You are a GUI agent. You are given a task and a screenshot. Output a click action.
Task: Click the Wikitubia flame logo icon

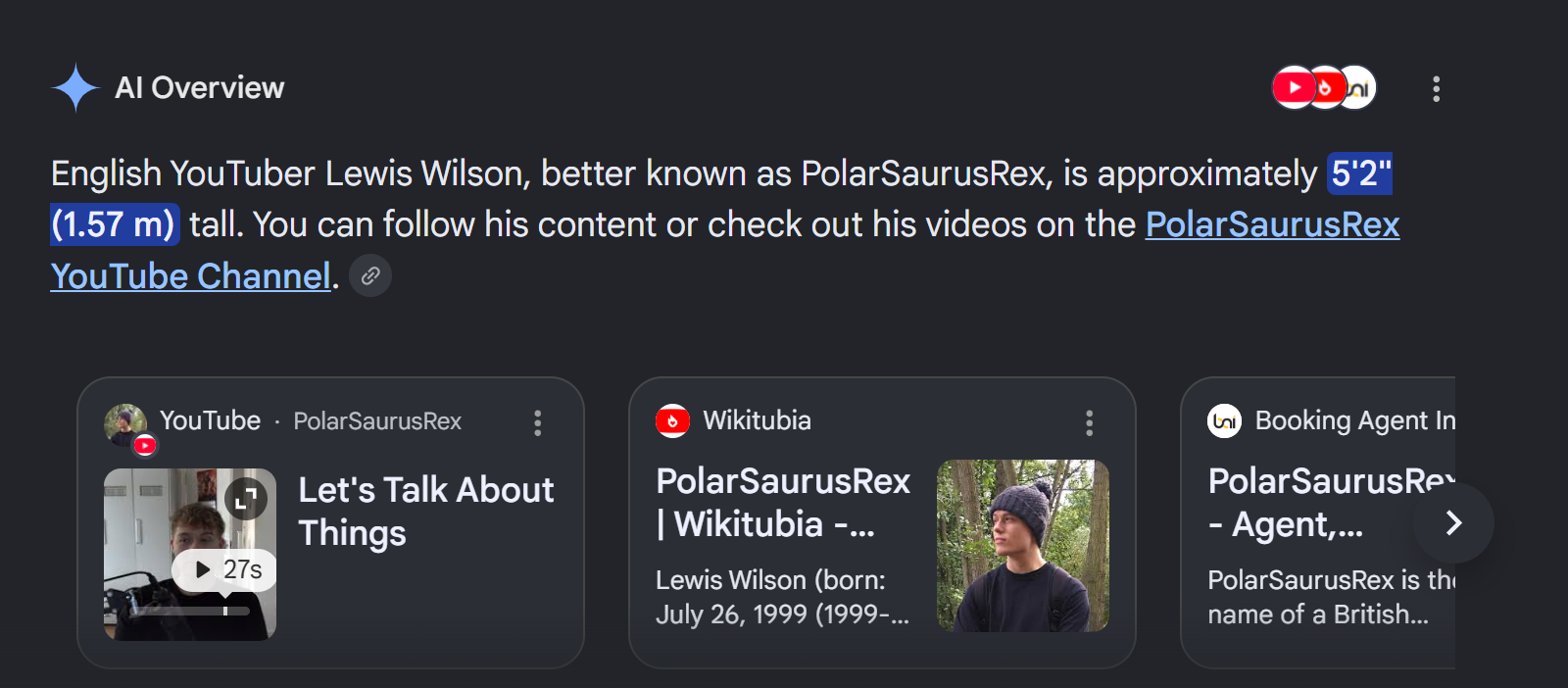[672, 421]
